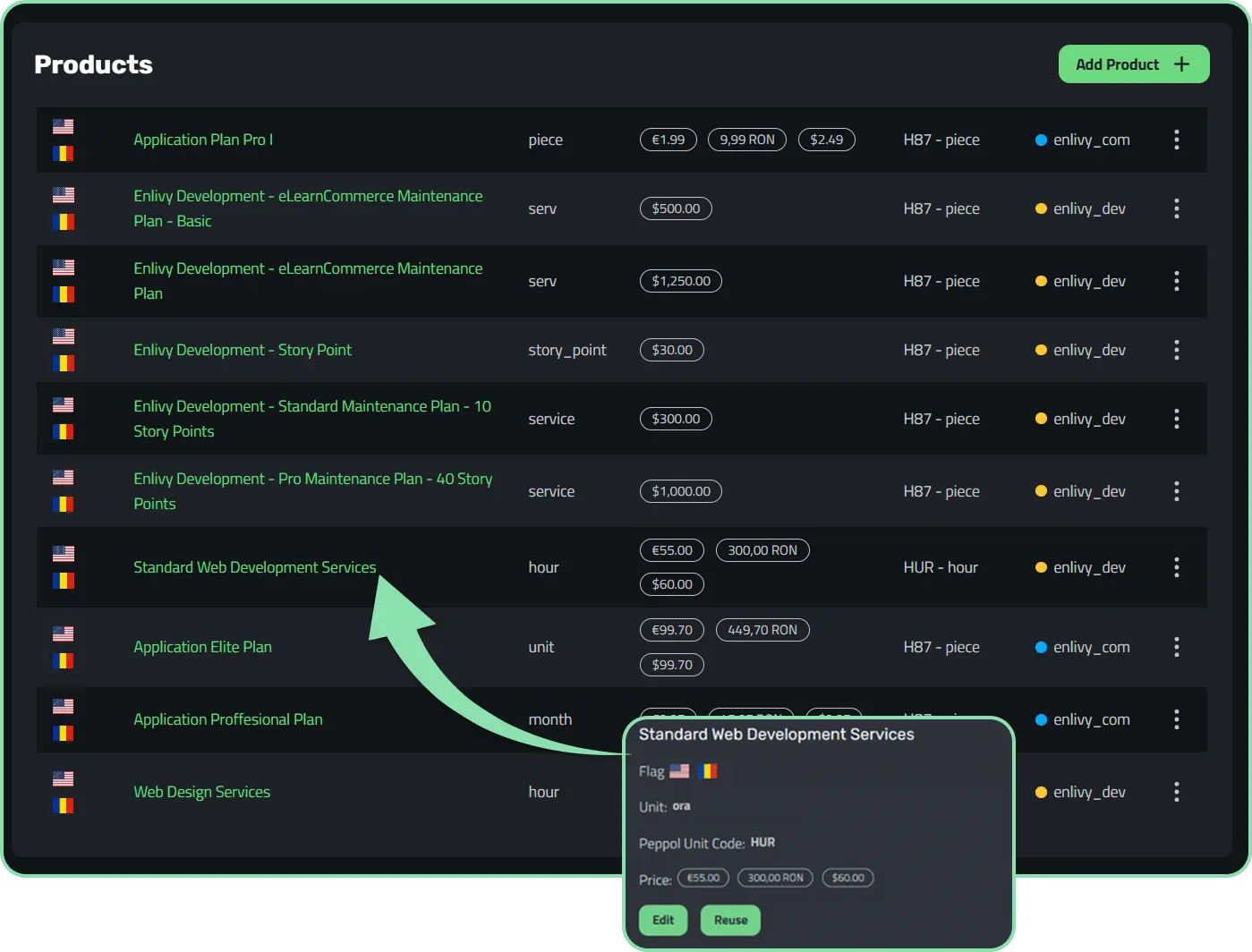The image size is (1252, 952).
Task: Open Web Design Services link
Action: 201,792
